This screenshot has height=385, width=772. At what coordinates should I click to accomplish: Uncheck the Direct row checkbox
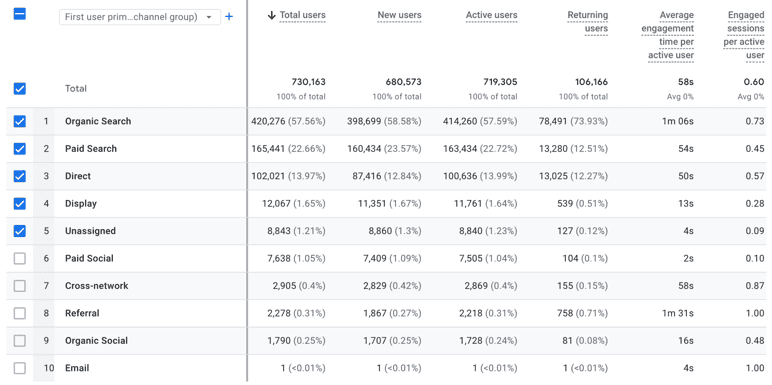click(x=20, y=176)
